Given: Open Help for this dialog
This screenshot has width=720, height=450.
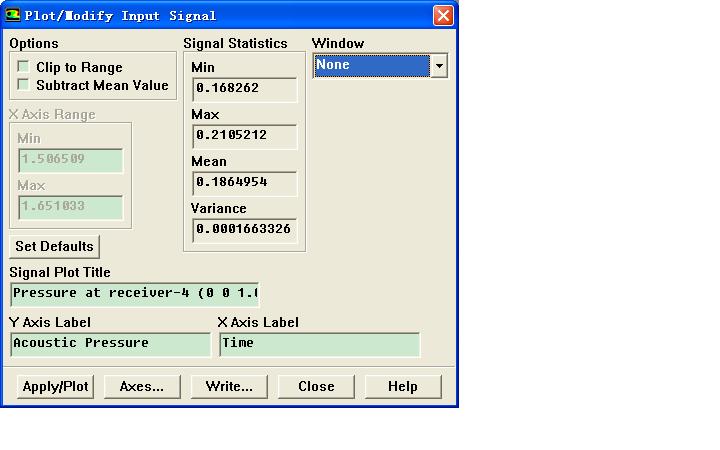Looking at the screenshot, I should pyautogui.click(x=402, y=387).
